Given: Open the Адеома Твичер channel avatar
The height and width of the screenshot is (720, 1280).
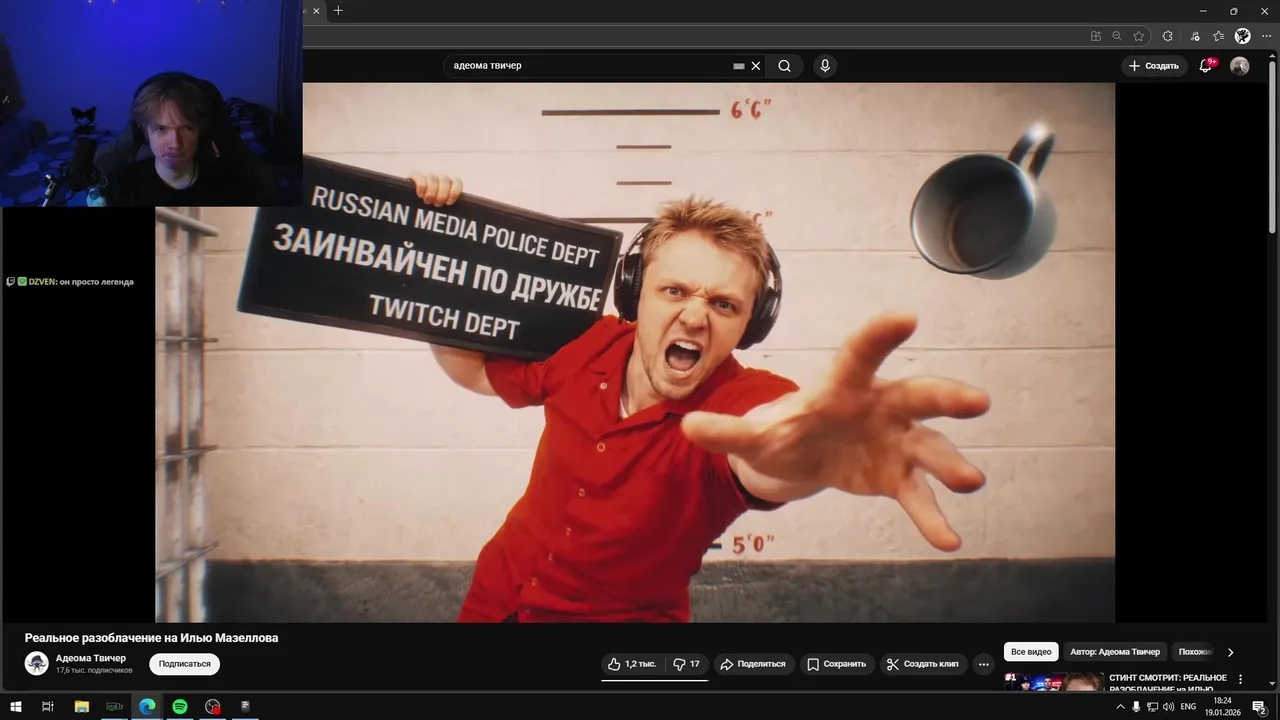Looking at the screenshot, I should point(37,663).
